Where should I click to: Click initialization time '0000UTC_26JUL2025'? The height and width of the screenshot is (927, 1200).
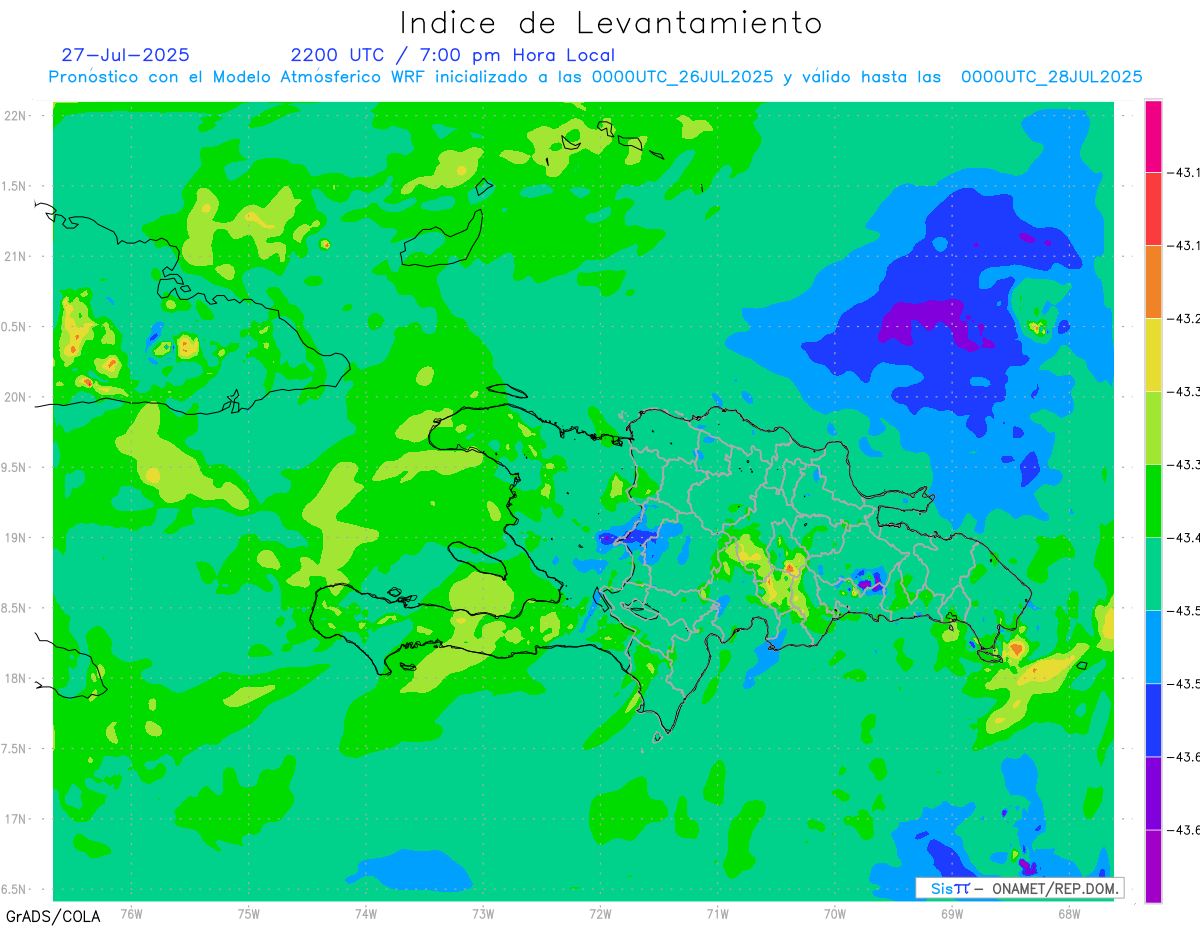[x=682, y=77]
